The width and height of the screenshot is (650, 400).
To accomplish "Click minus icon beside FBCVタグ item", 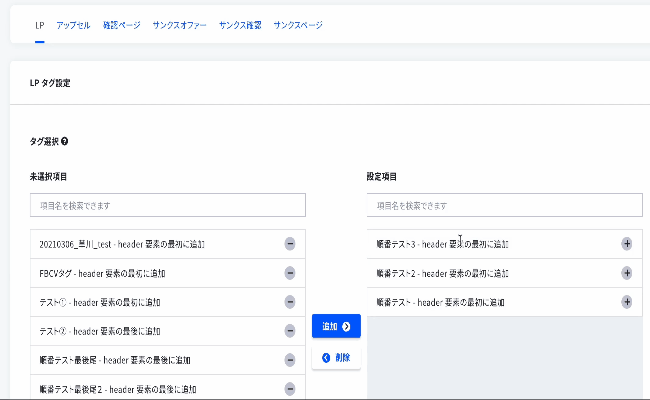I will point(290,273).
